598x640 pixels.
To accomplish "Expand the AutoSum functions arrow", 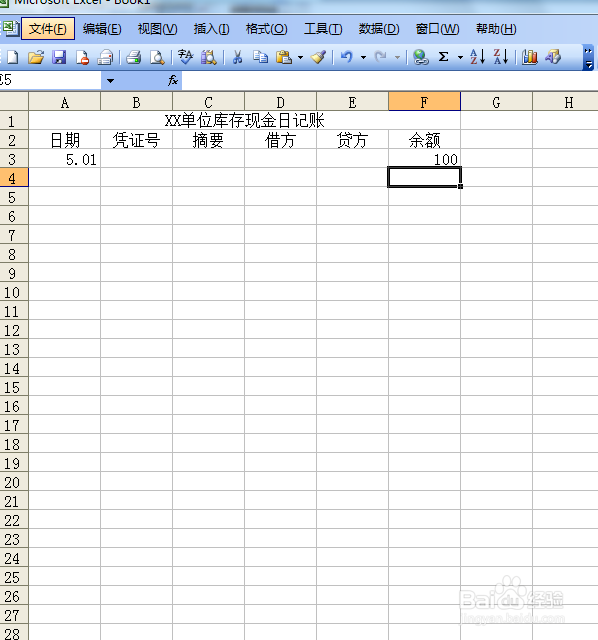I will [x=460, y=58].
